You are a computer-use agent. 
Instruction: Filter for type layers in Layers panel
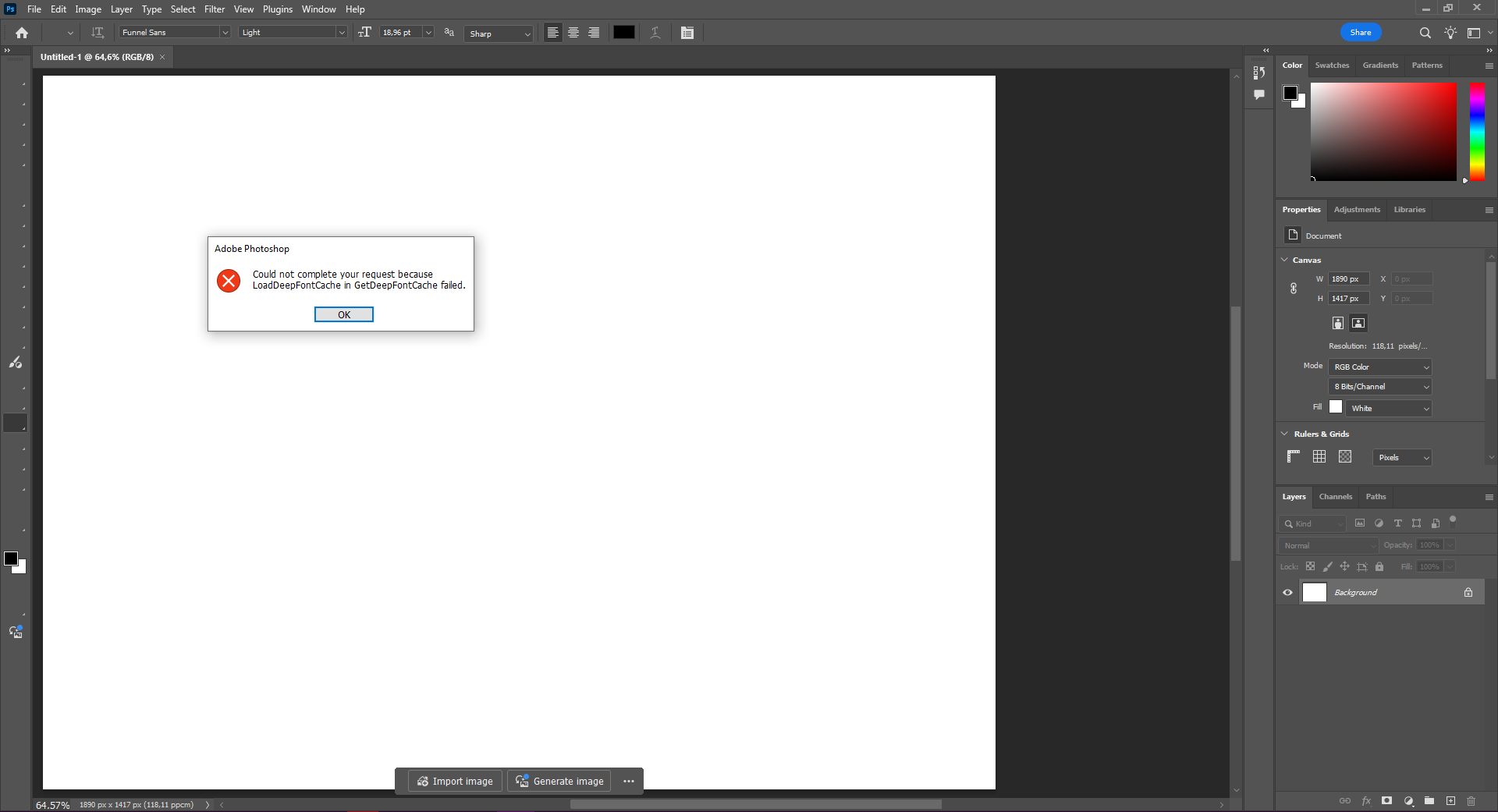click(x=1397, y=523)
